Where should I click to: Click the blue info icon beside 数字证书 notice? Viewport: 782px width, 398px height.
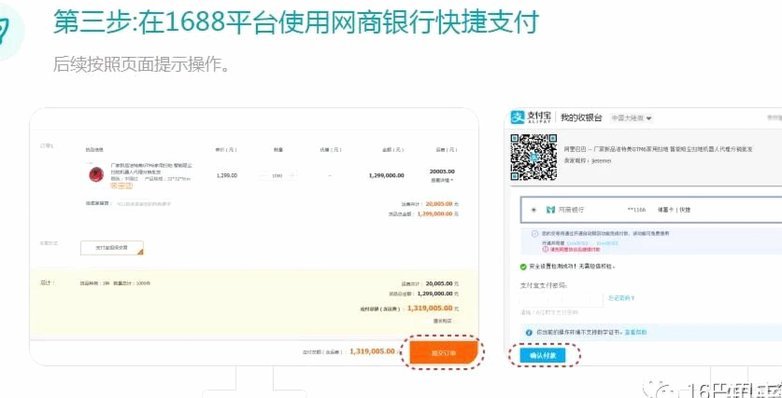[529, 332]
